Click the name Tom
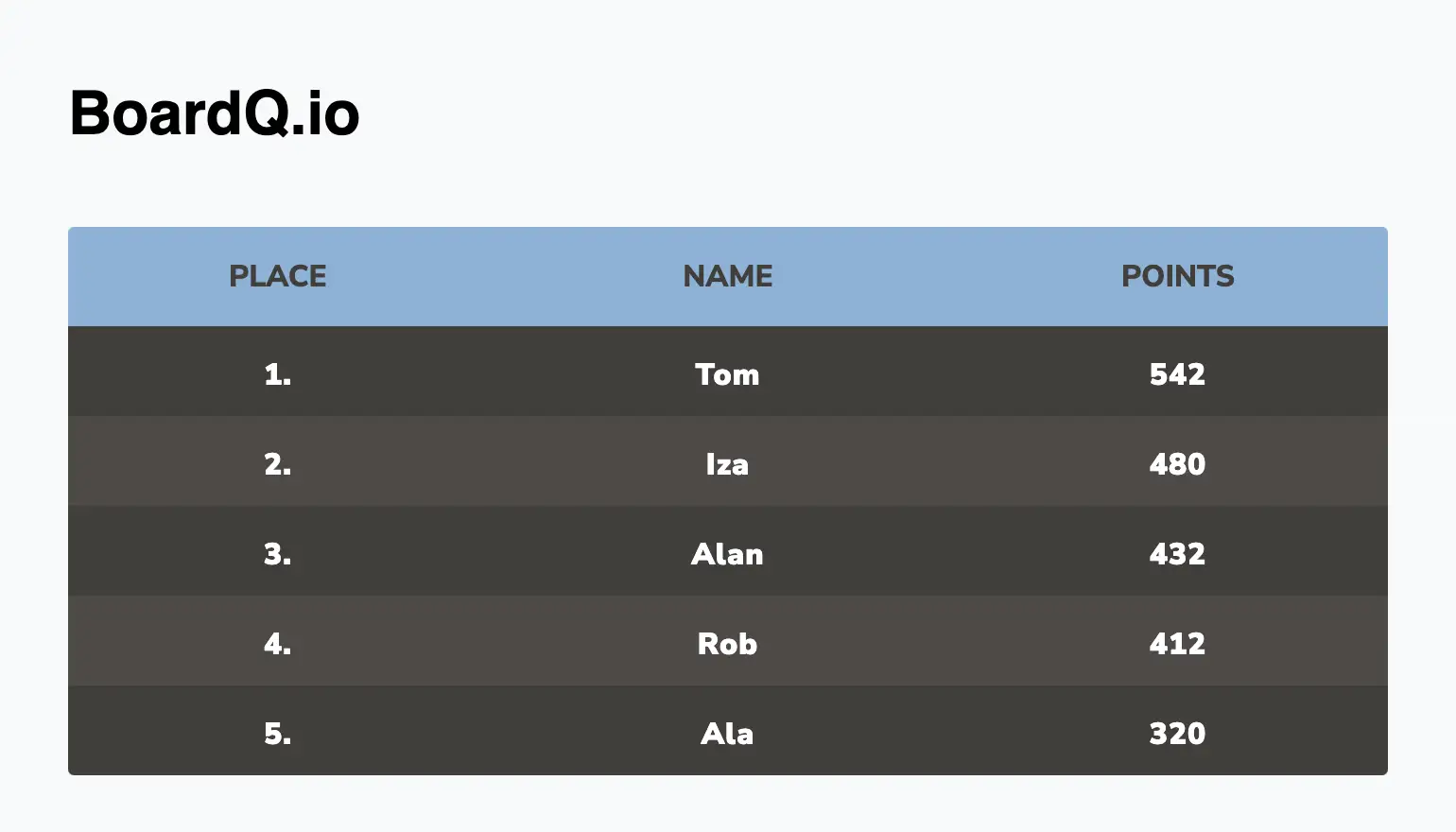Viewport: 1456px width, 832px height. click(727, 374)
